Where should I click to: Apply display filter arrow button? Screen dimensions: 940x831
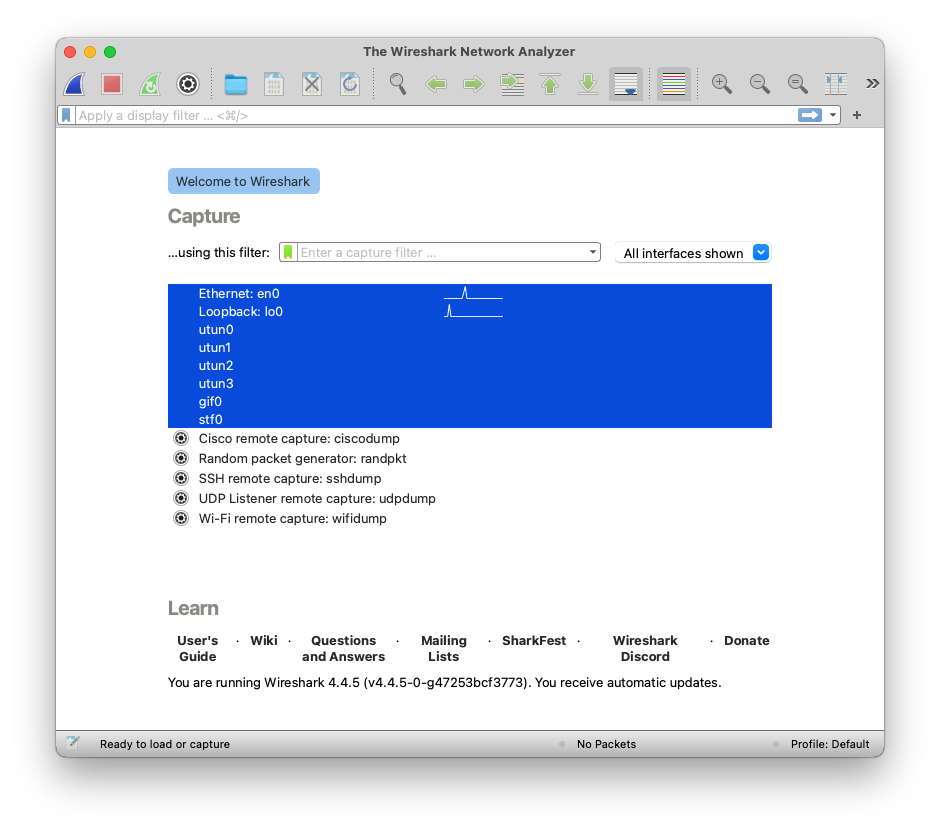click(809, 115)
